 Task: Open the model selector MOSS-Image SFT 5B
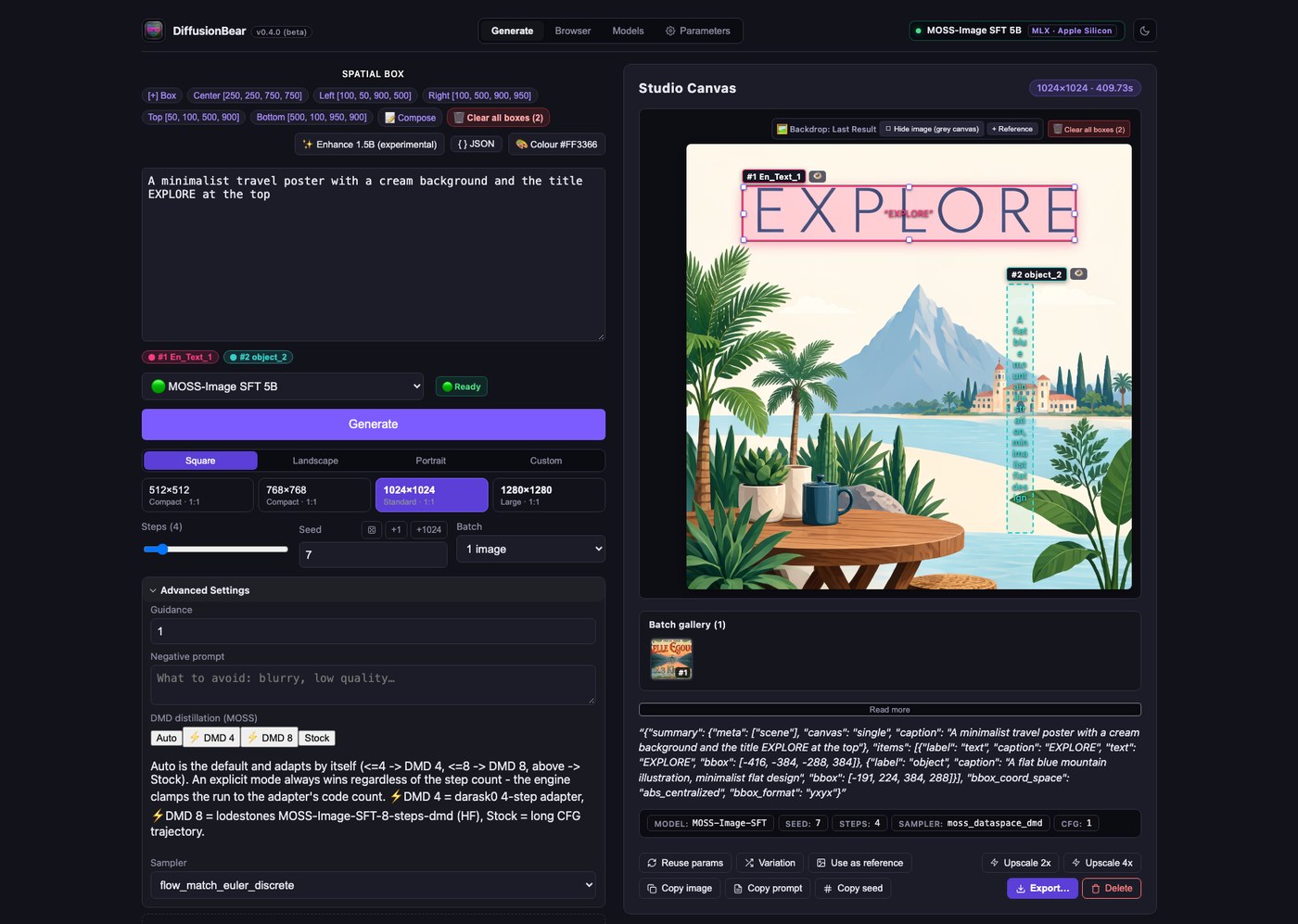tap(283, 386)
